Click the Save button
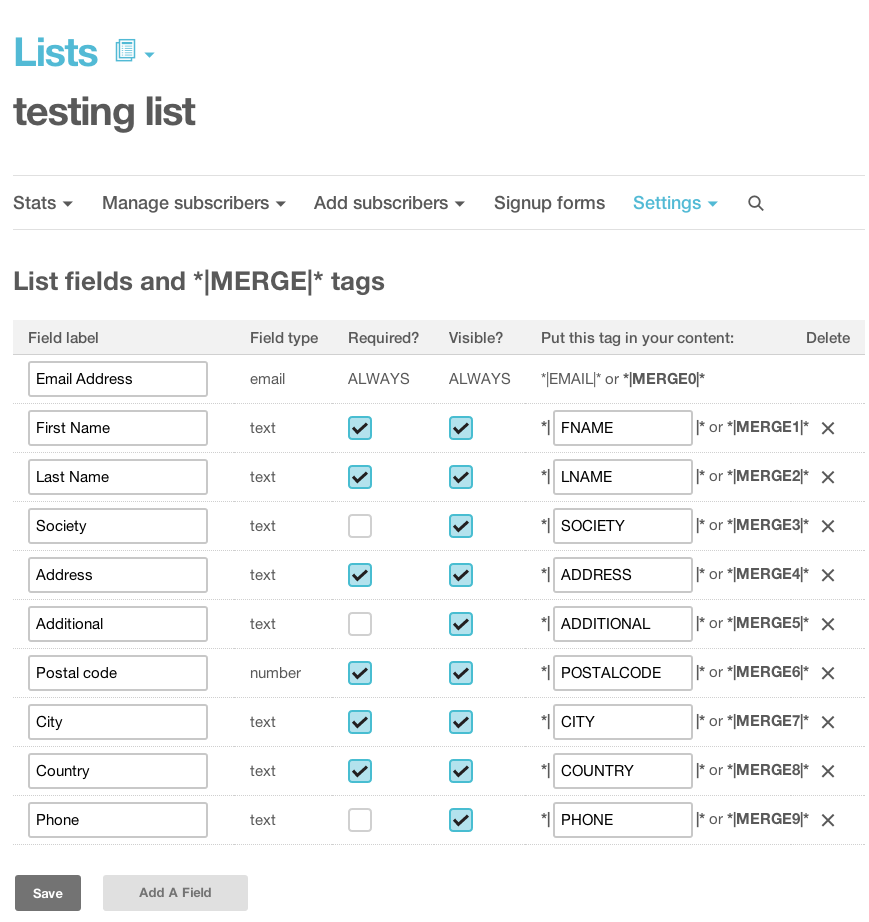 (x=48, y=893)
